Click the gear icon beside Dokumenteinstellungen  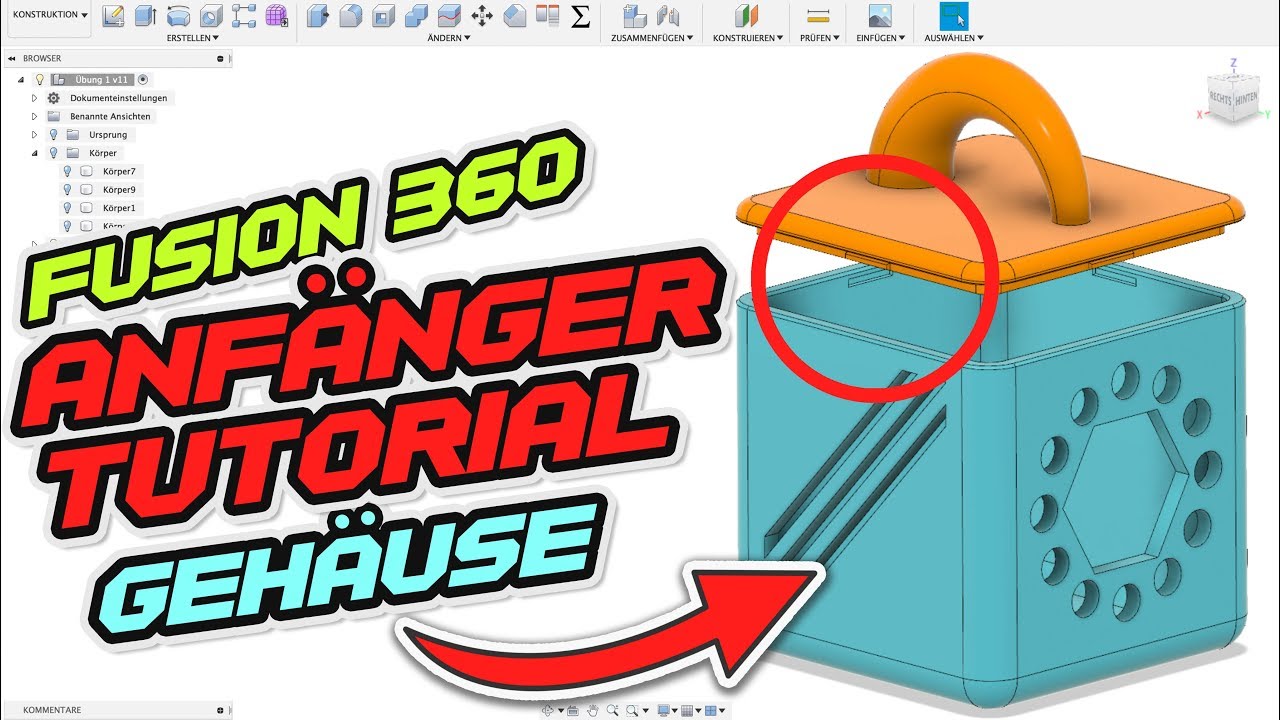[x=54, y=98]
